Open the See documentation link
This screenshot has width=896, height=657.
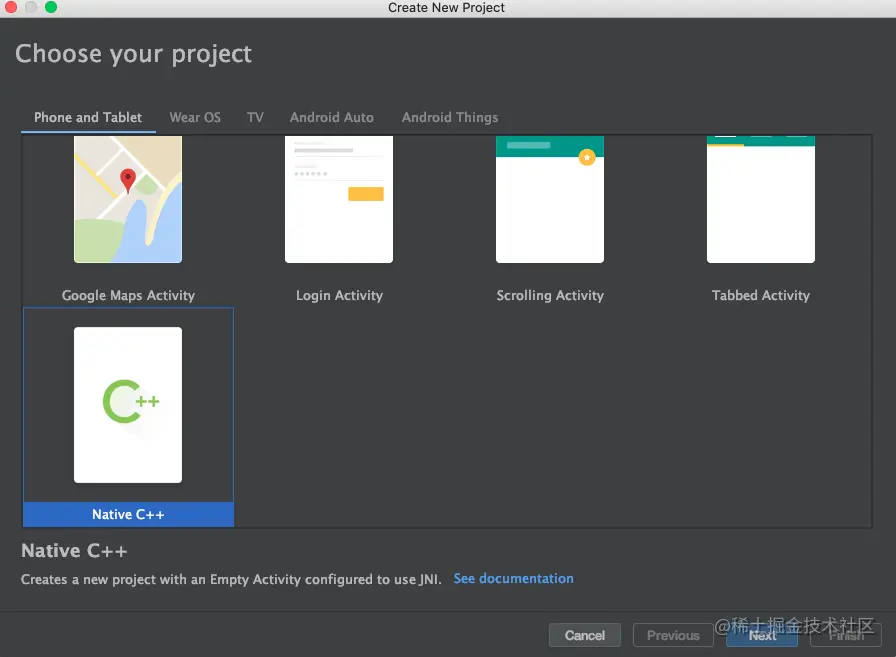tap(513, 579)
